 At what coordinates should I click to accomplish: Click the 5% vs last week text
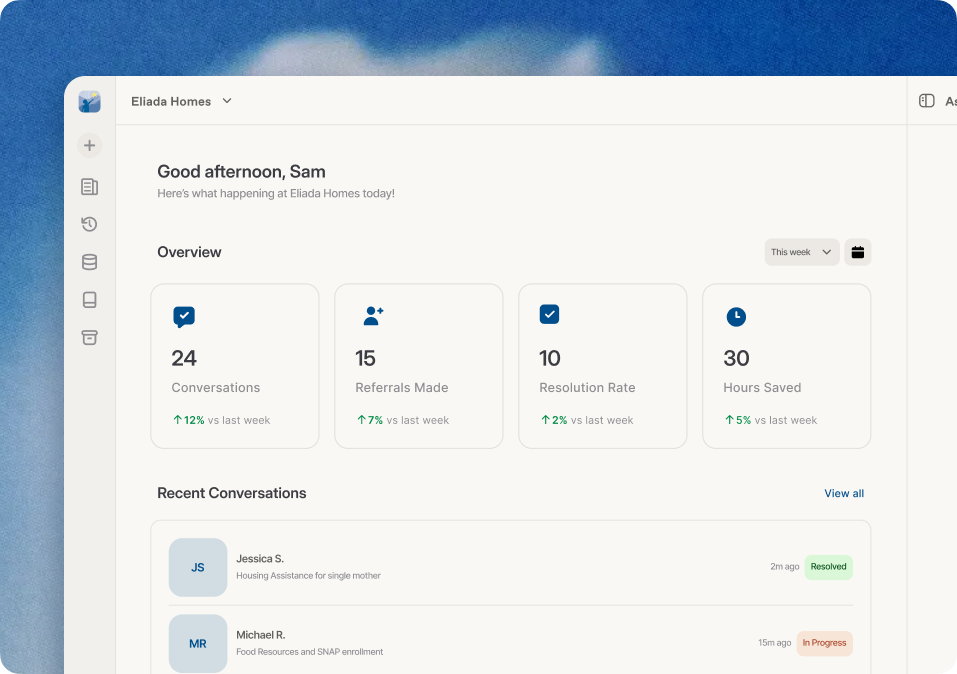(x=771, y=420)
